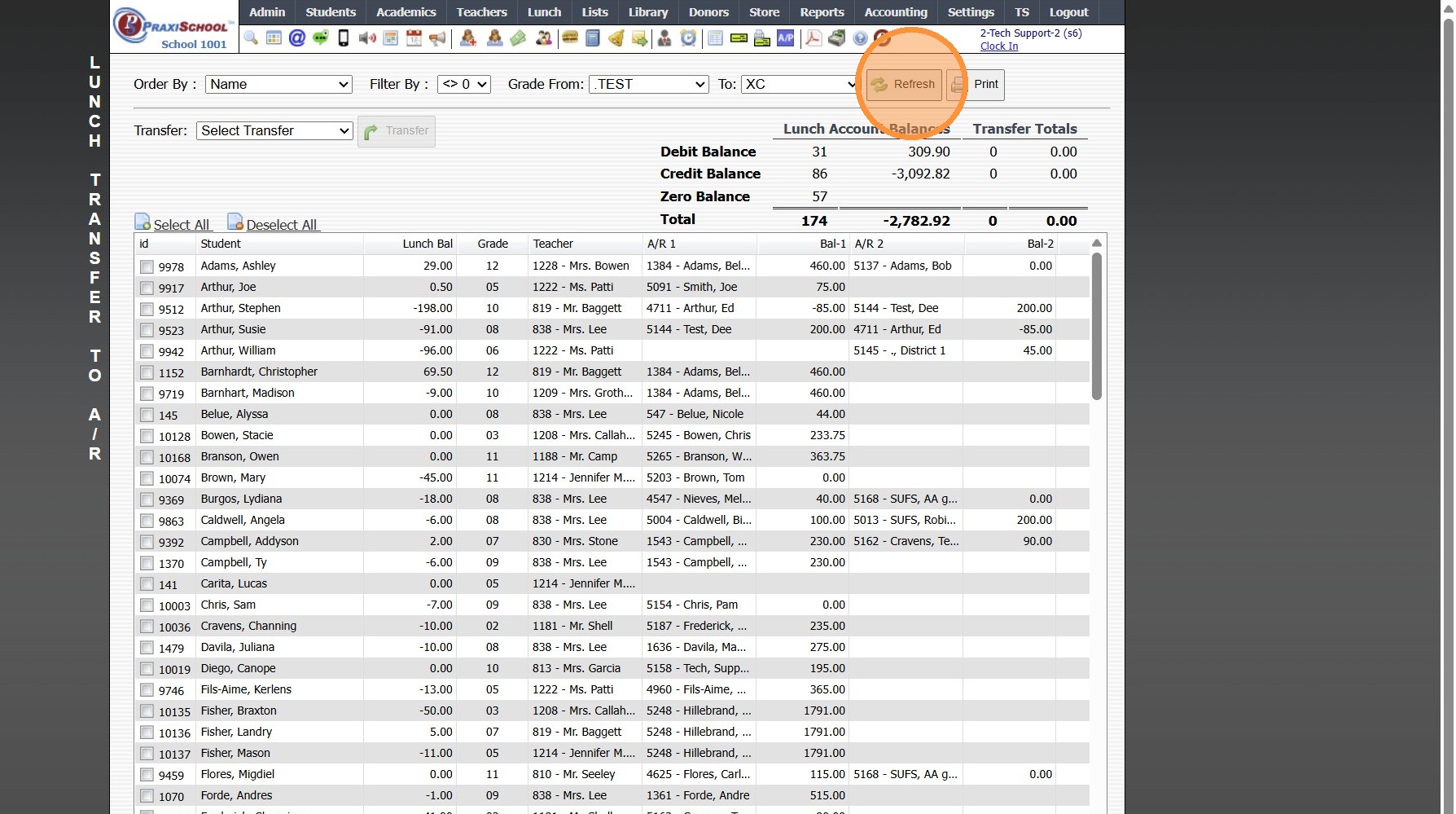Sort by the Lunch Bal column header
1456x814 pixels.
pos(410,244)
